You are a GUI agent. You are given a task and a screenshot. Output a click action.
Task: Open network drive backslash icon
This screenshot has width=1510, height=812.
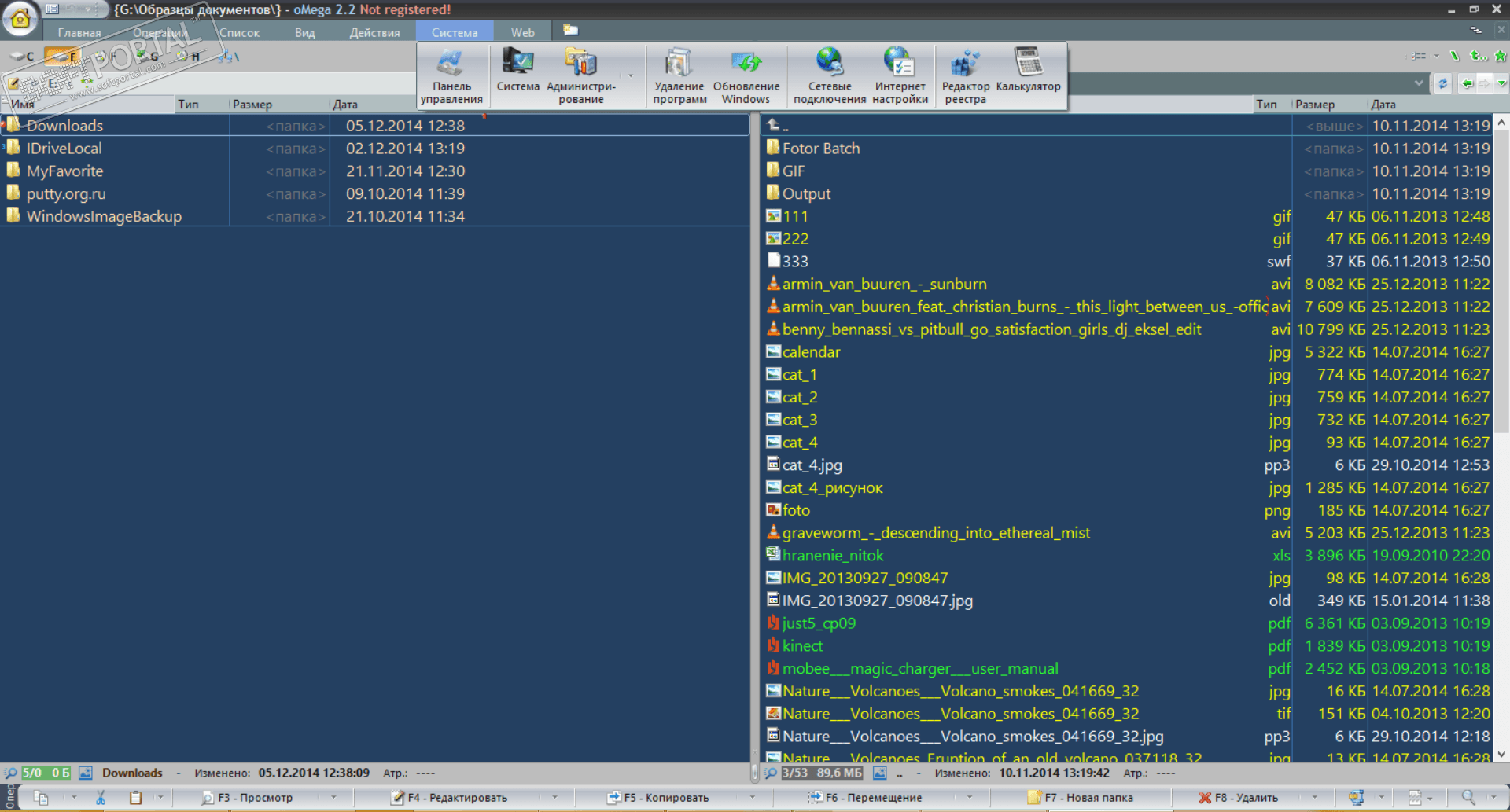point(229,57)
